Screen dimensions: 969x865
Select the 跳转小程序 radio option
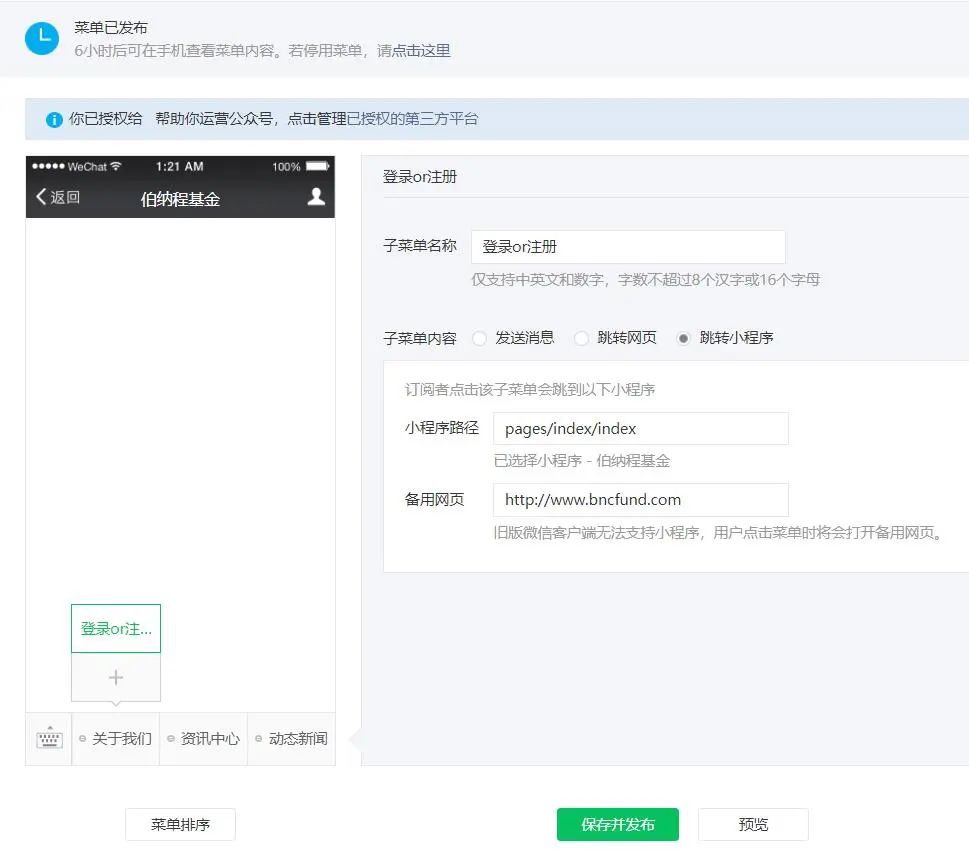point(683,338)
